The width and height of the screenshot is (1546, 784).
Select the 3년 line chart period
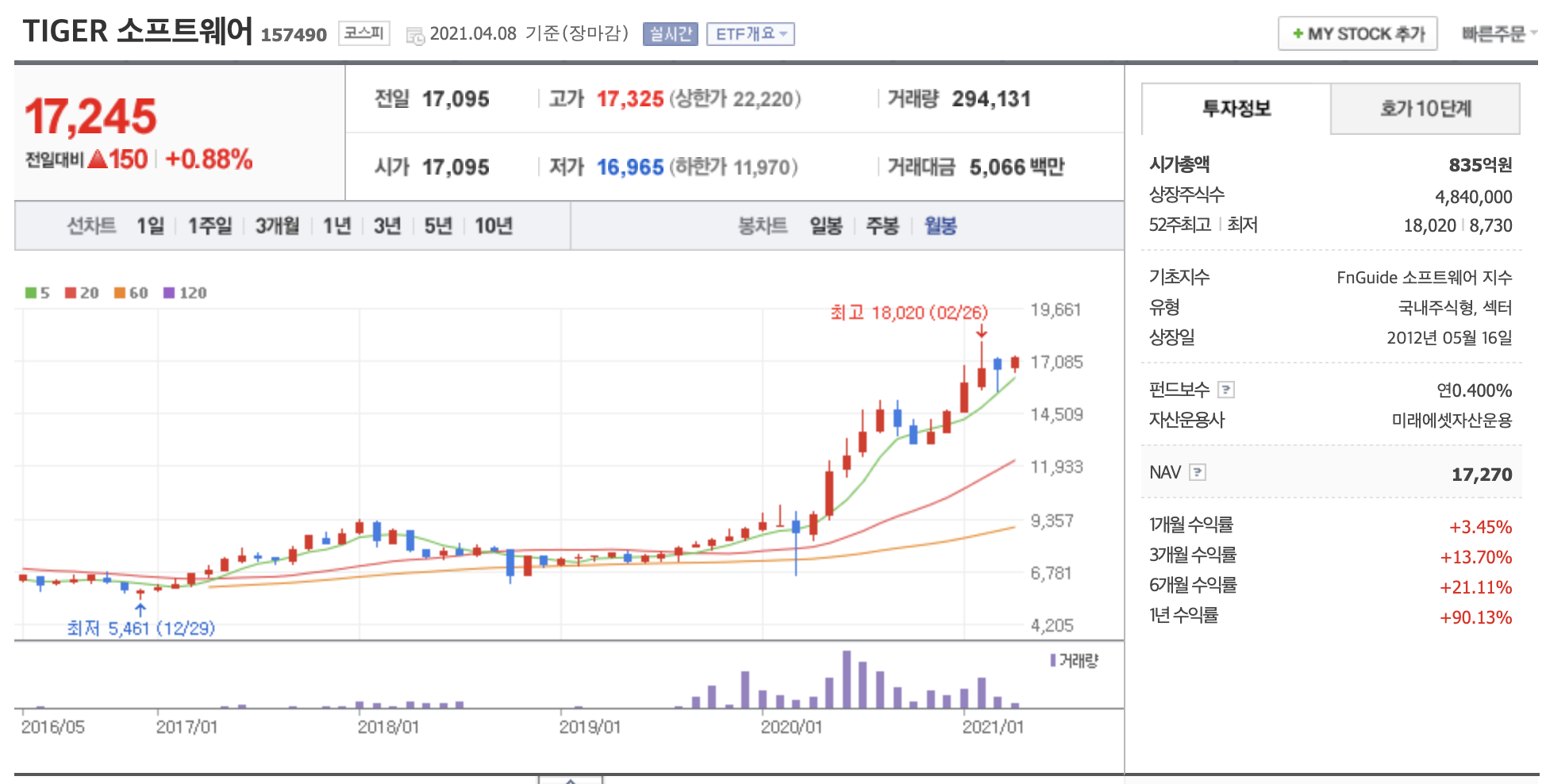[387, 226]
